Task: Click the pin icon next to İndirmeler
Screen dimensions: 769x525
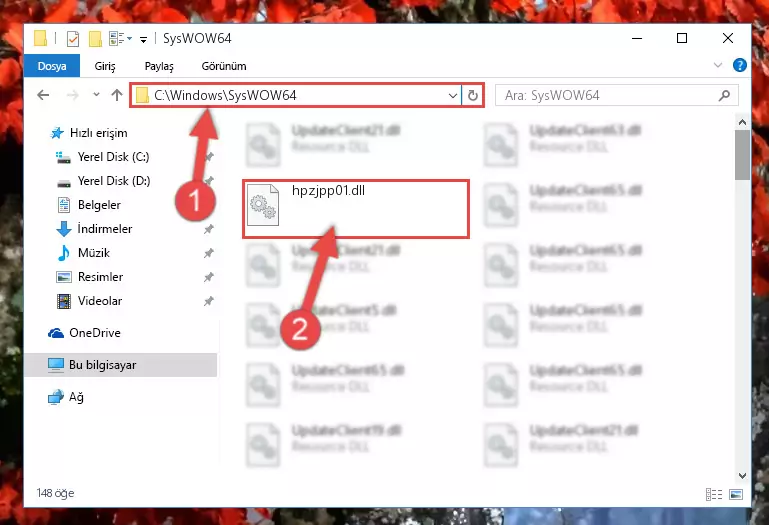Action: click(209, 229)
